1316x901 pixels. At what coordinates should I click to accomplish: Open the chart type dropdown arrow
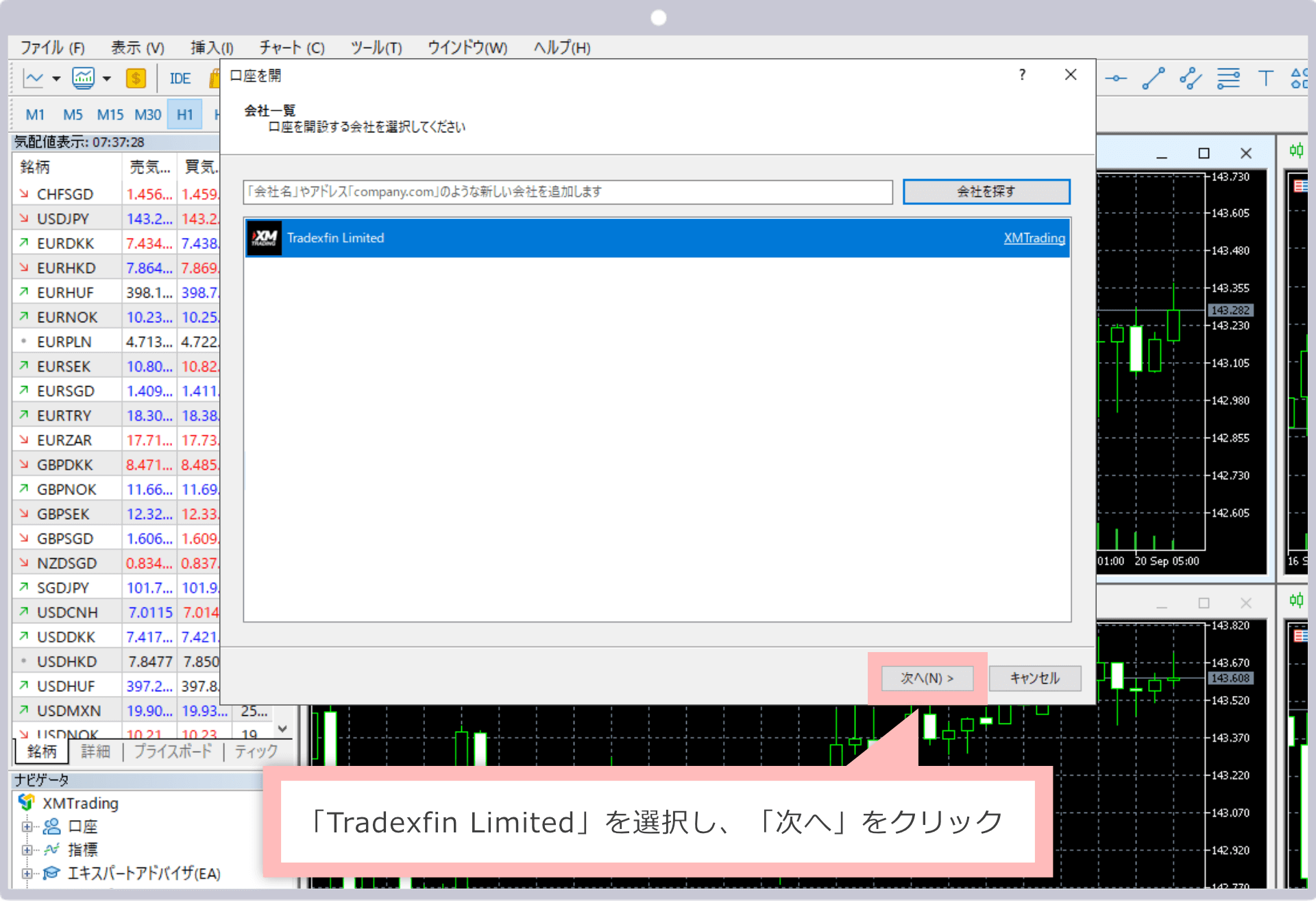[x=56, y=79]
